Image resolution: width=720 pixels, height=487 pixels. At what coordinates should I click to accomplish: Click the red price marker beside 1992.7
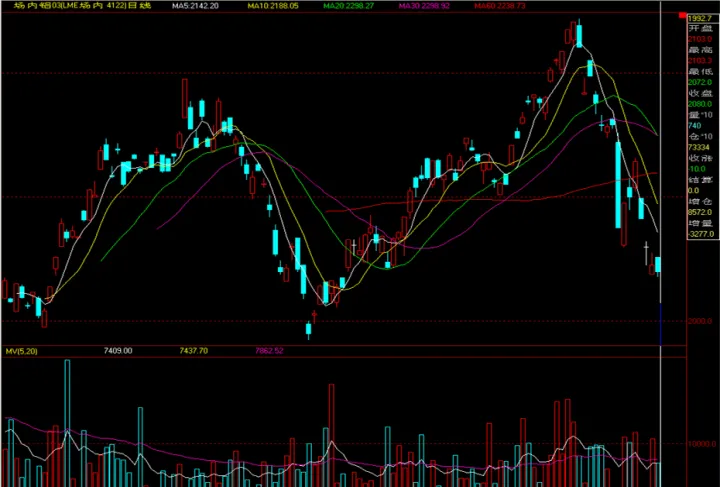pos(679,17)
